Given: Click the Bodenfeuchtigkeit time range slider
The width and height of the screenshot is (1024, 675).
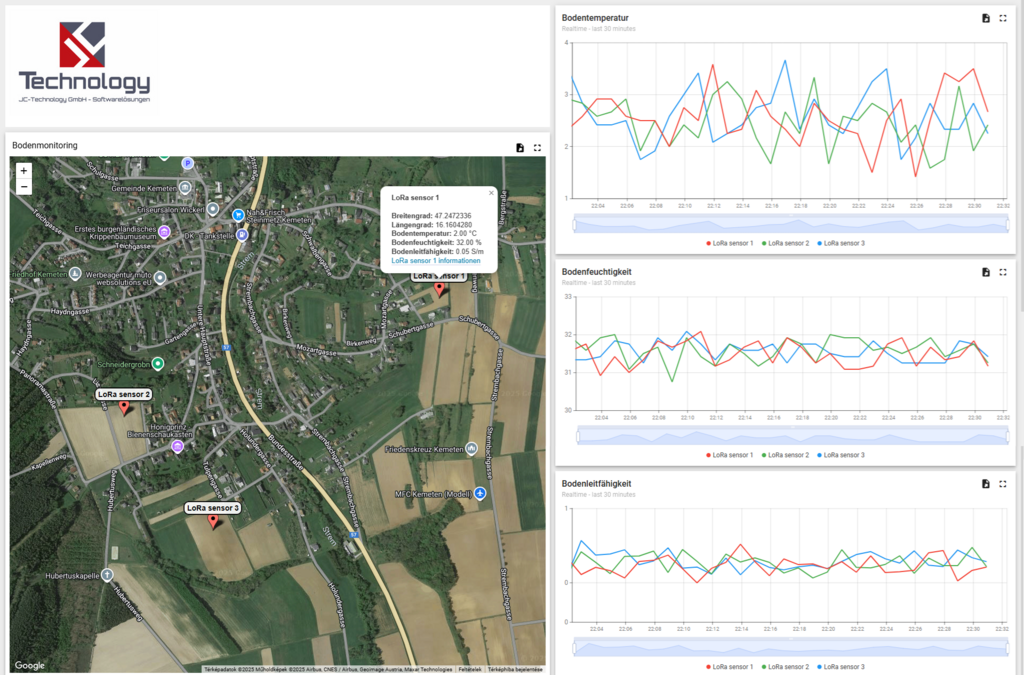Looking at the screenshot, I should [x=792, y=435].
